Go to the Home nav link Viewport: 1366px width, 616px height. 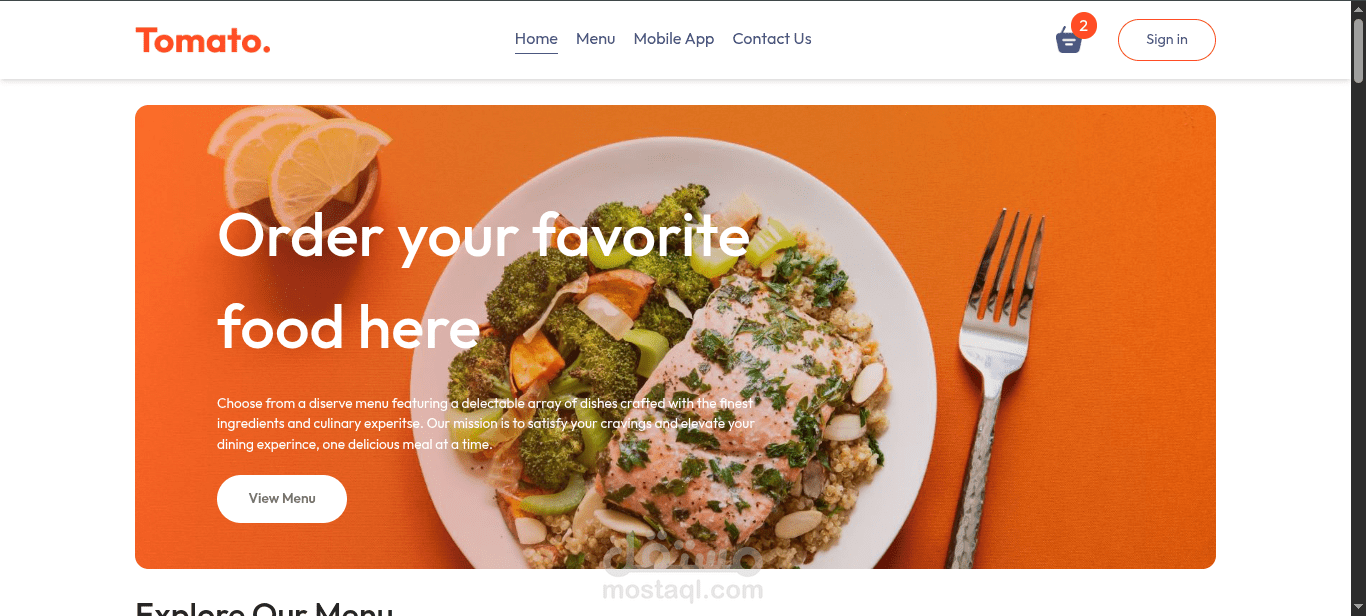tap(536, 39)
